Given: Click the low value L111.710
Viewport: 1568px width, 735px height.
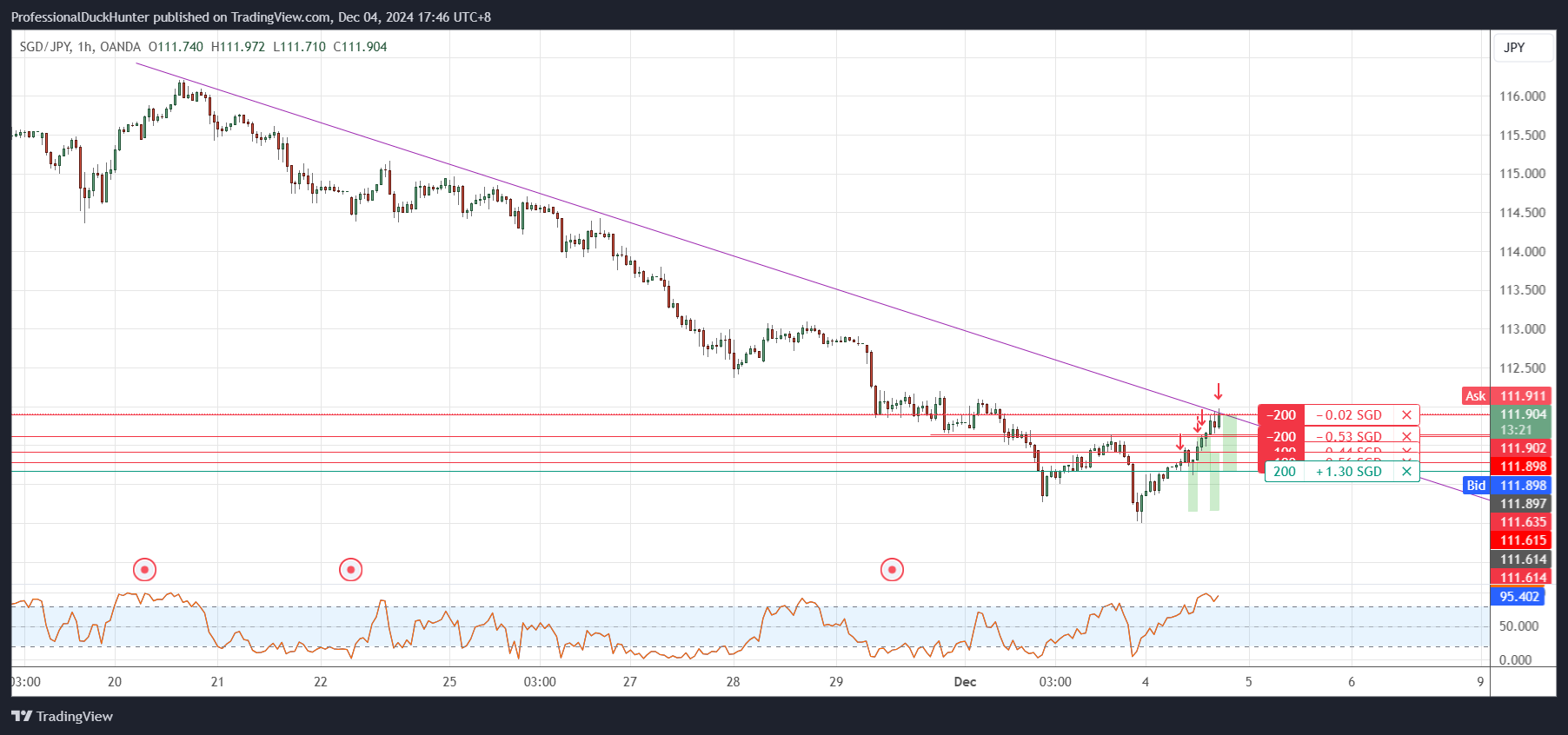Looking at the screenshot, I should (299, 47).
